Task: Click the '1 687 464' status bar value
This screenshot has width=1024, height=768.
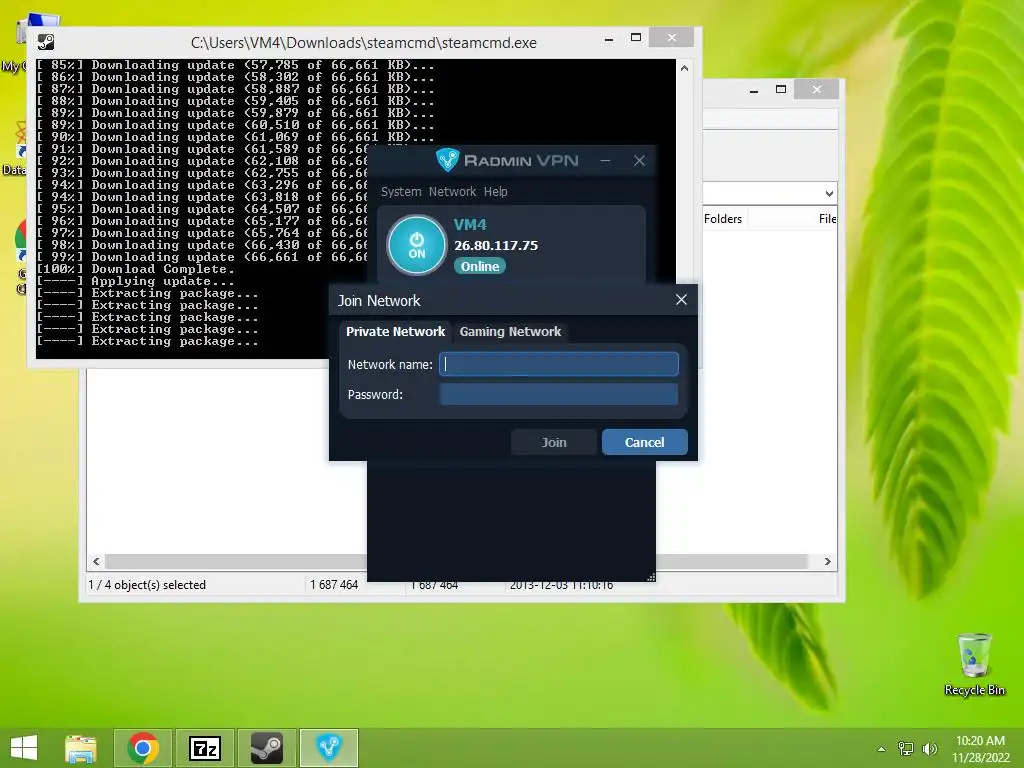Action: pyautogui.click(x=334, y=585)
